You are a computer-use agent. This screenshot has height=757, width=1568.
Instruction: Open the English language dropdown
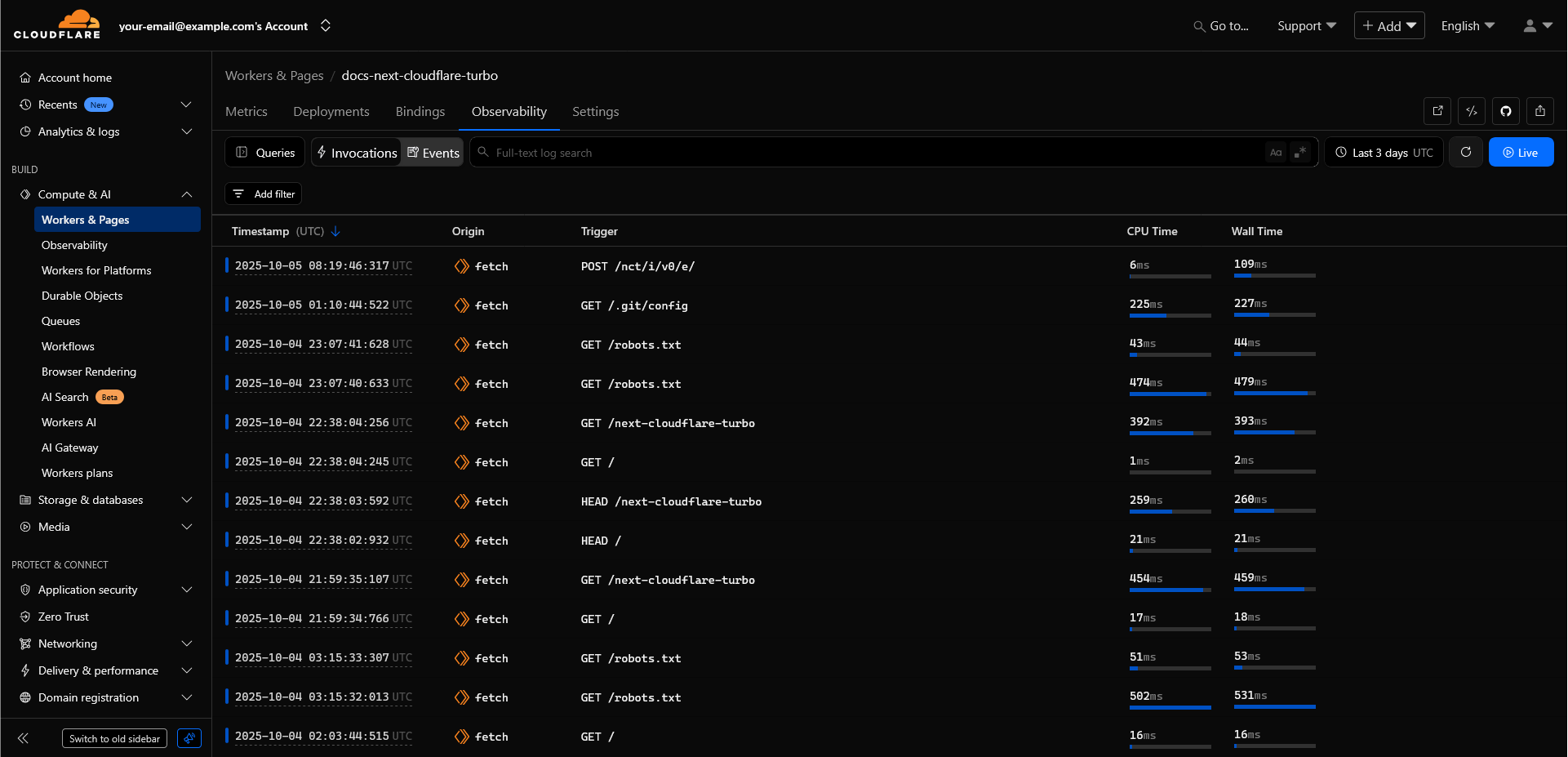pyautogui.click(x=1468, y=26)
